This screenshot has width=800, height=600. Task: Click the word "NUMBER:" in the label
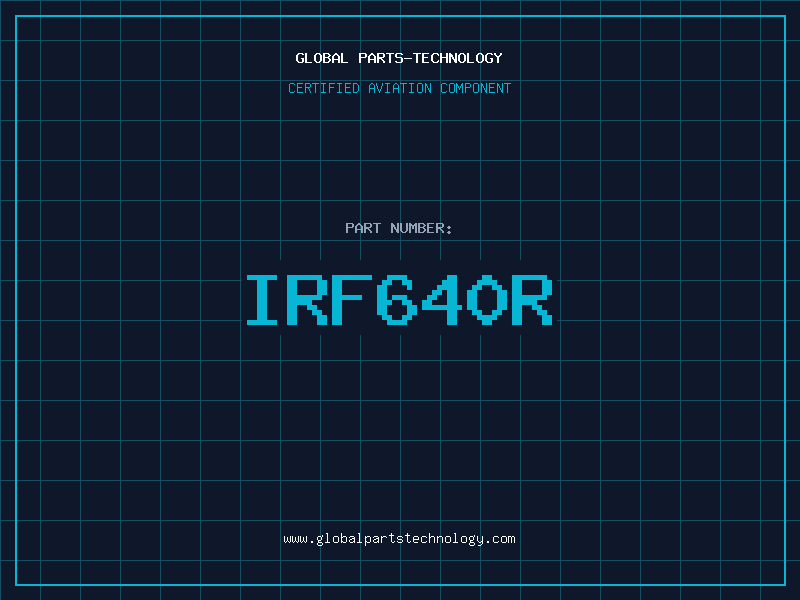[x=421, y=229]
